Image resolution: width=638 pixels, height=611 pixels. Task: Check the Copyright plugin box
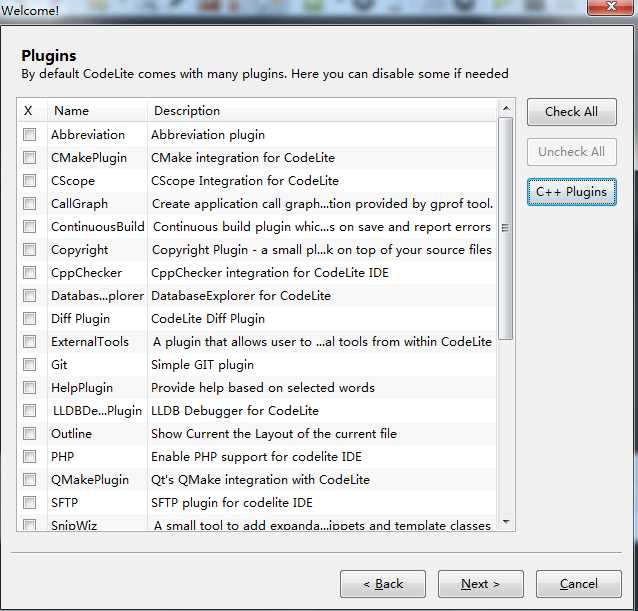click(x=29, y=249)
